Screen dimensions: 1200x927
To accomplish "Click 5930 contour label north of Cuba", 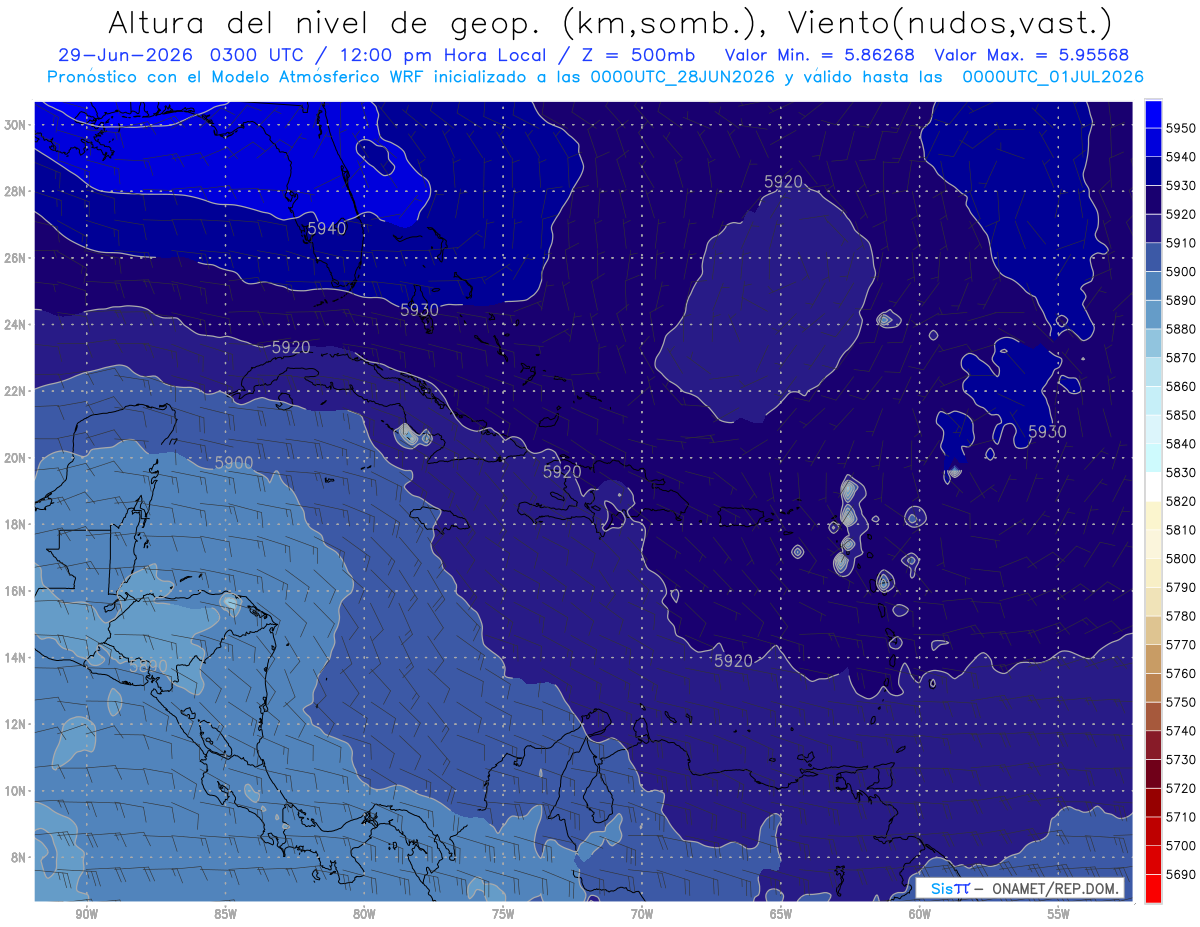I will [x=419, y=310].
